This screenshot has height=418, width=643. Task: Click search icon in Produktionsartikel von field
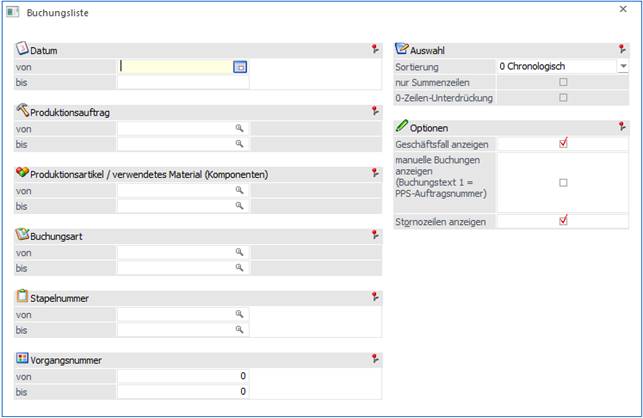(240, 190)
